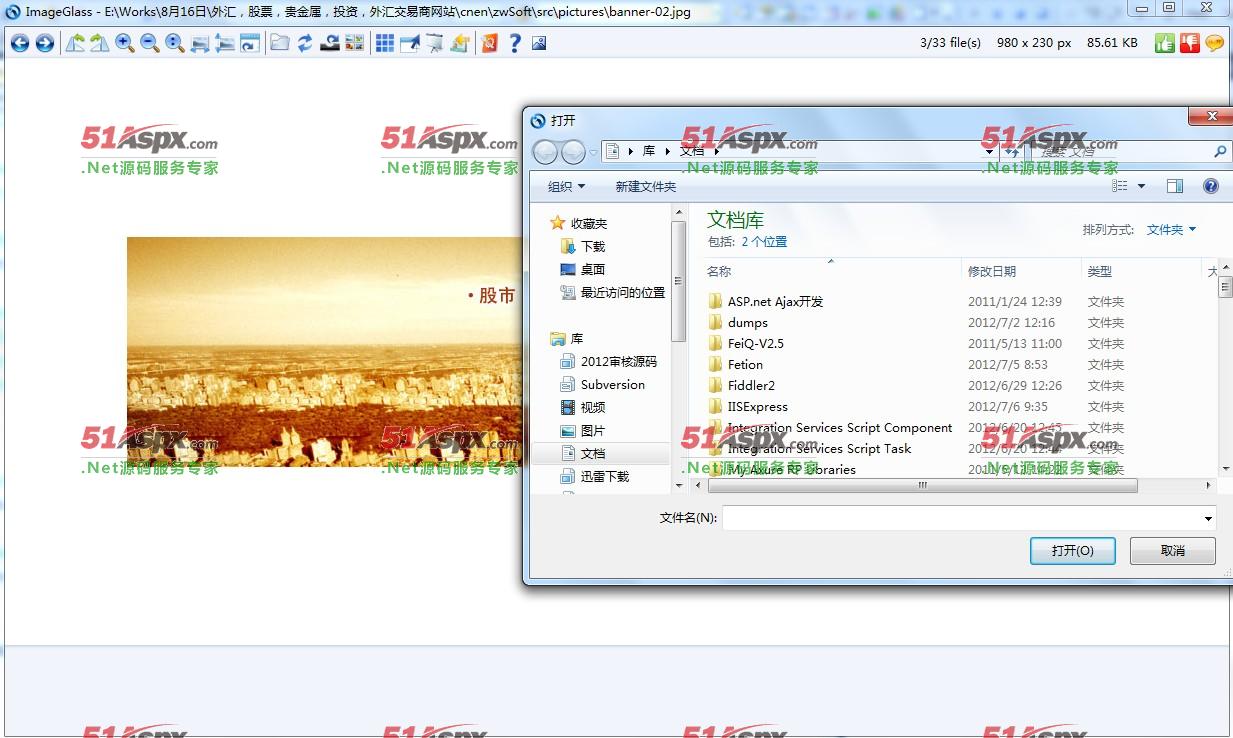Sort by 名称 column header

pos(719,271)
